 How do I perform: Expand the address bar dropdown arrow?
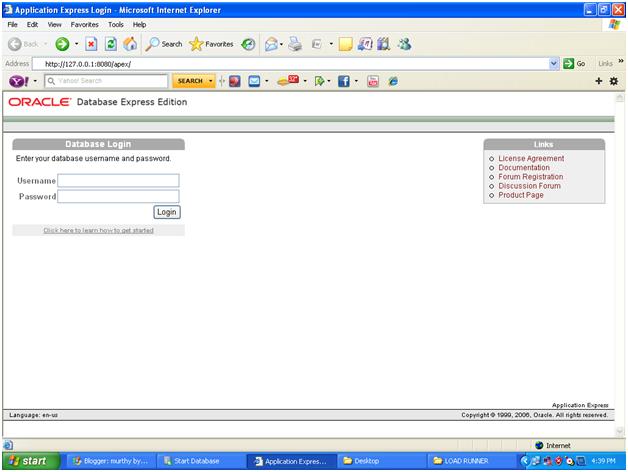[554, 64]
